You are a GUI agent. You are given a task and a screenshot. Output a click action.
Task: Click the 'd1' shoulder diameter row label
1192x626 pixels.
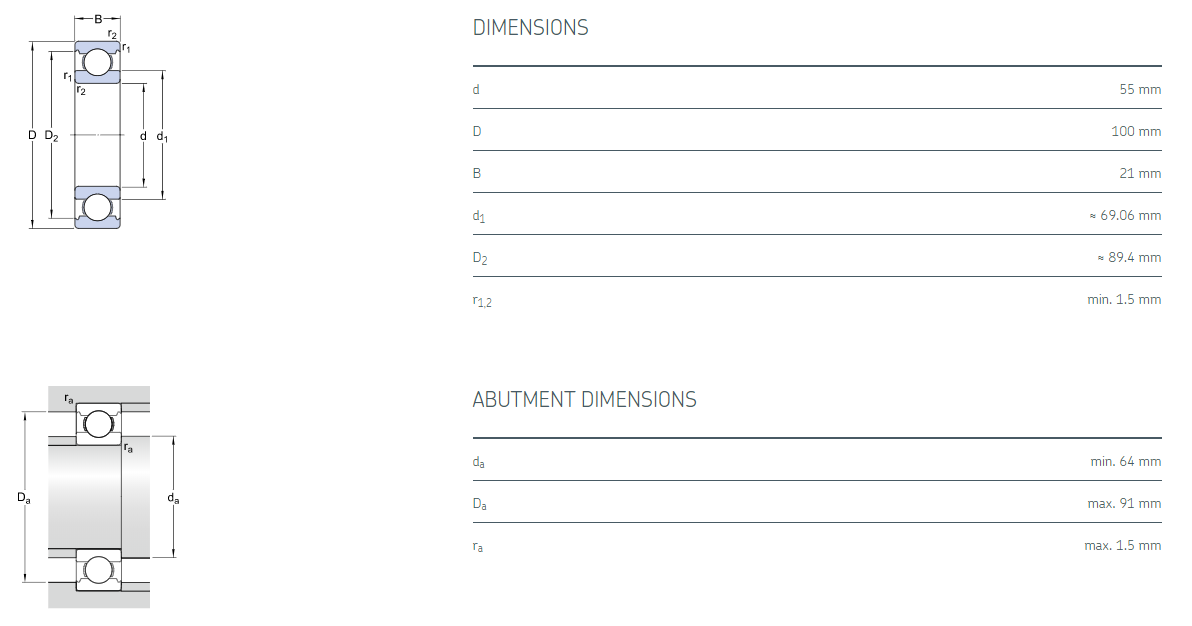(x=479, y=216)
